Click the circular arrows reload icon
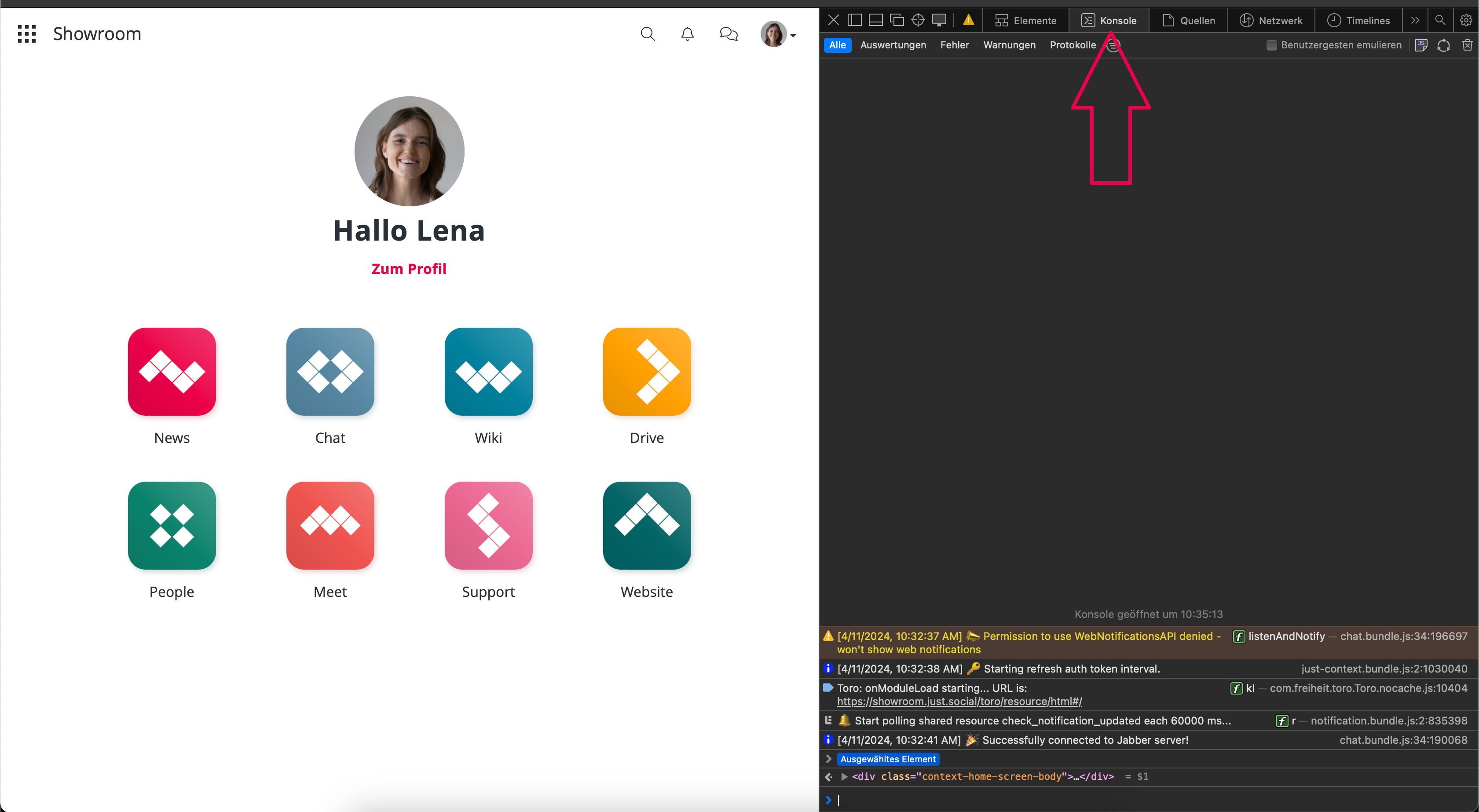 pyautogui.click(x=1443, y=45)
